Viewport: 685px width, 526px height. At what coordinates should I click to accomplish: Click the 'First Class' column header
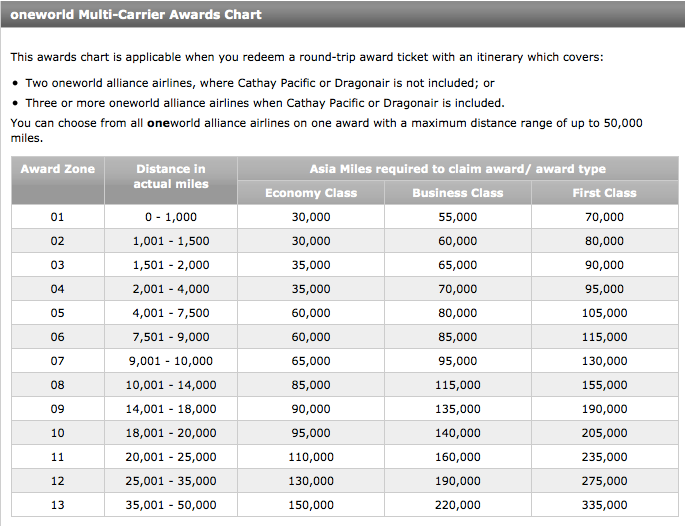pos(605,193)
